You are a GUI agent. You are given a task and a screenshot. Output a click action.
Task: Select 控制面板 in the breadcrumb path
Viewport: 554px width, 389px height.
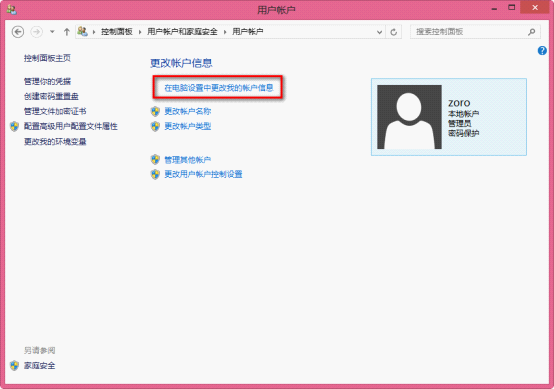[x=117, y=32]
